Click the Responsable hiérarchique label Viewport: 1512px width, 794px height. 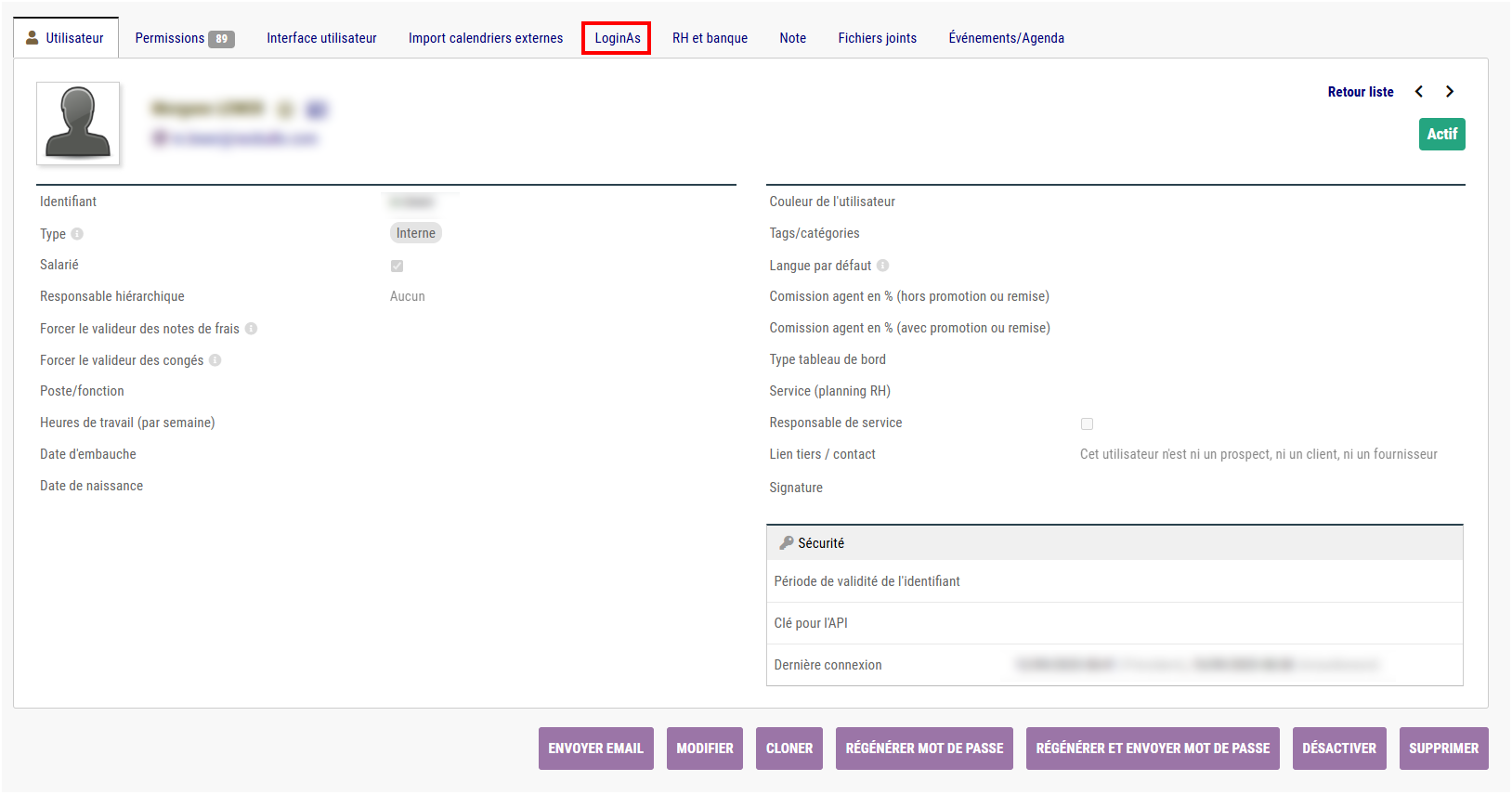pyautogui.click(x=112, y=296)
